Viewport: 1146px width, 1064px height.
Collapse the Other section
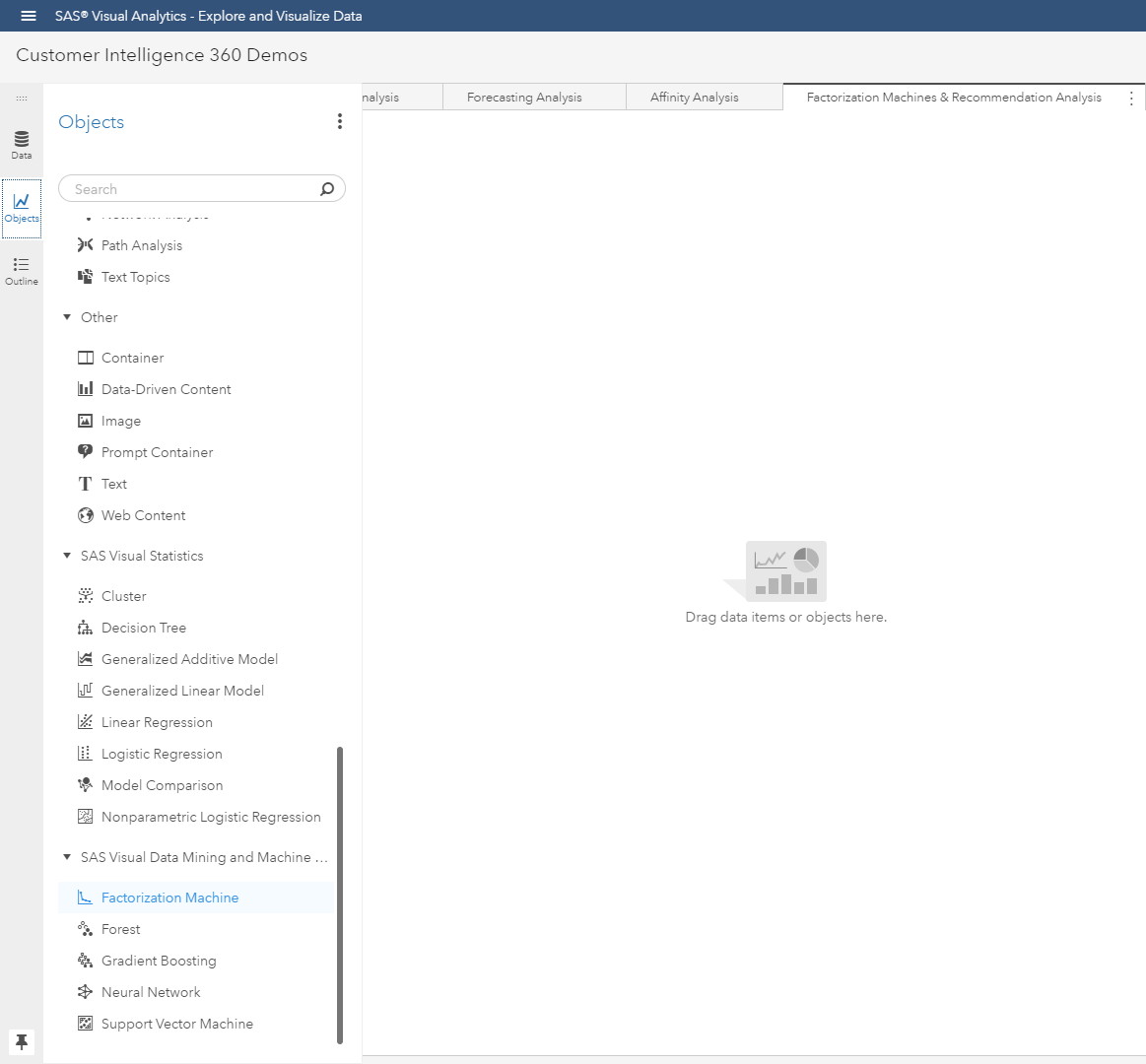point(67,317)
